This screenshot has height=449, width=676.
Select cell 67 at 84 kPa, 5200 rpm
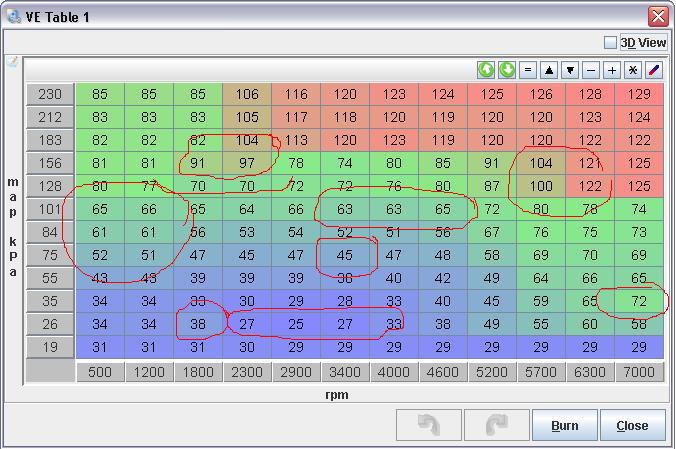click(492, 232)
